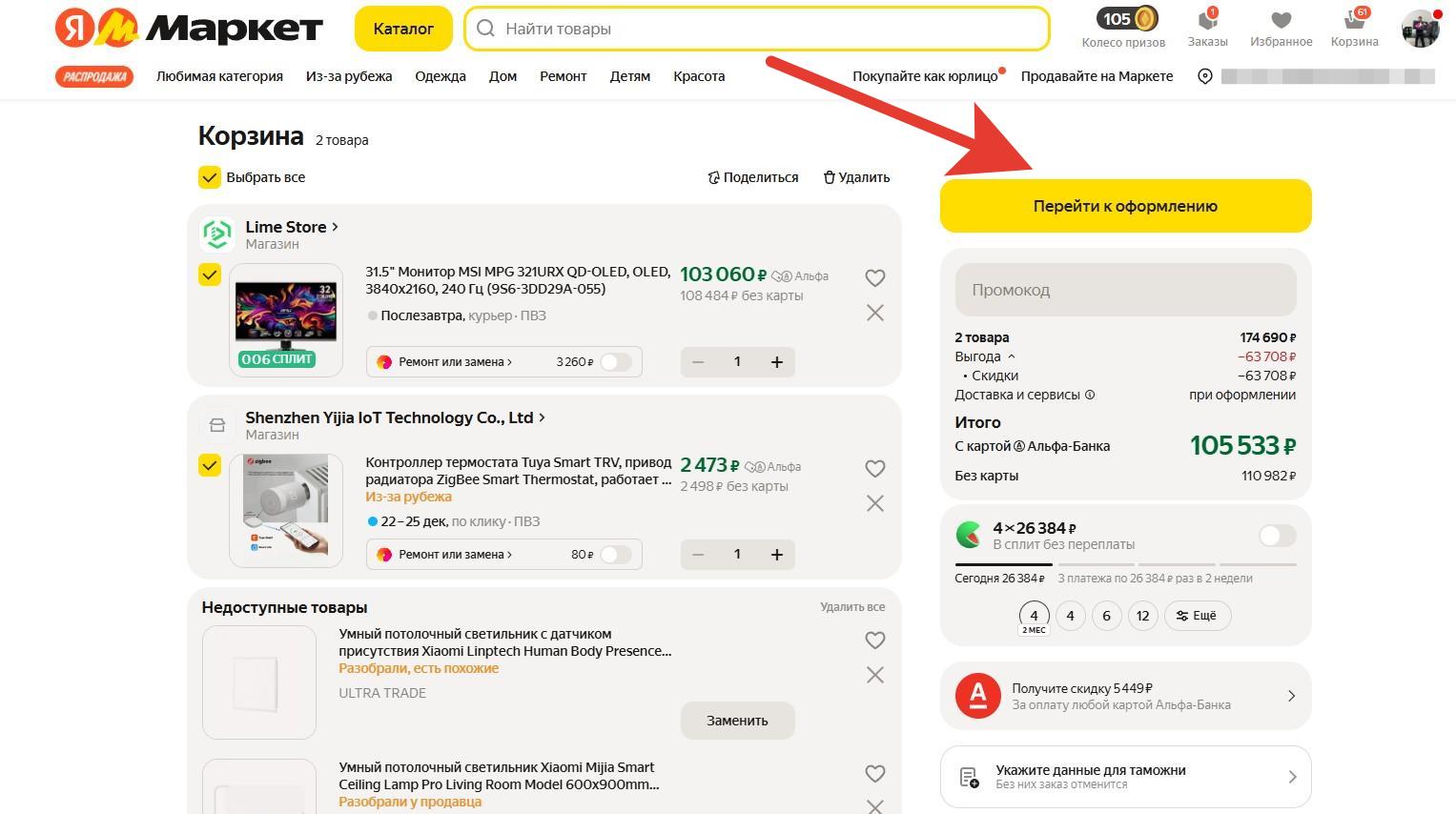Viewport: 1456px width, 814px height.
Task: Enable the Split payment toggle
Action: [1277, 536]
